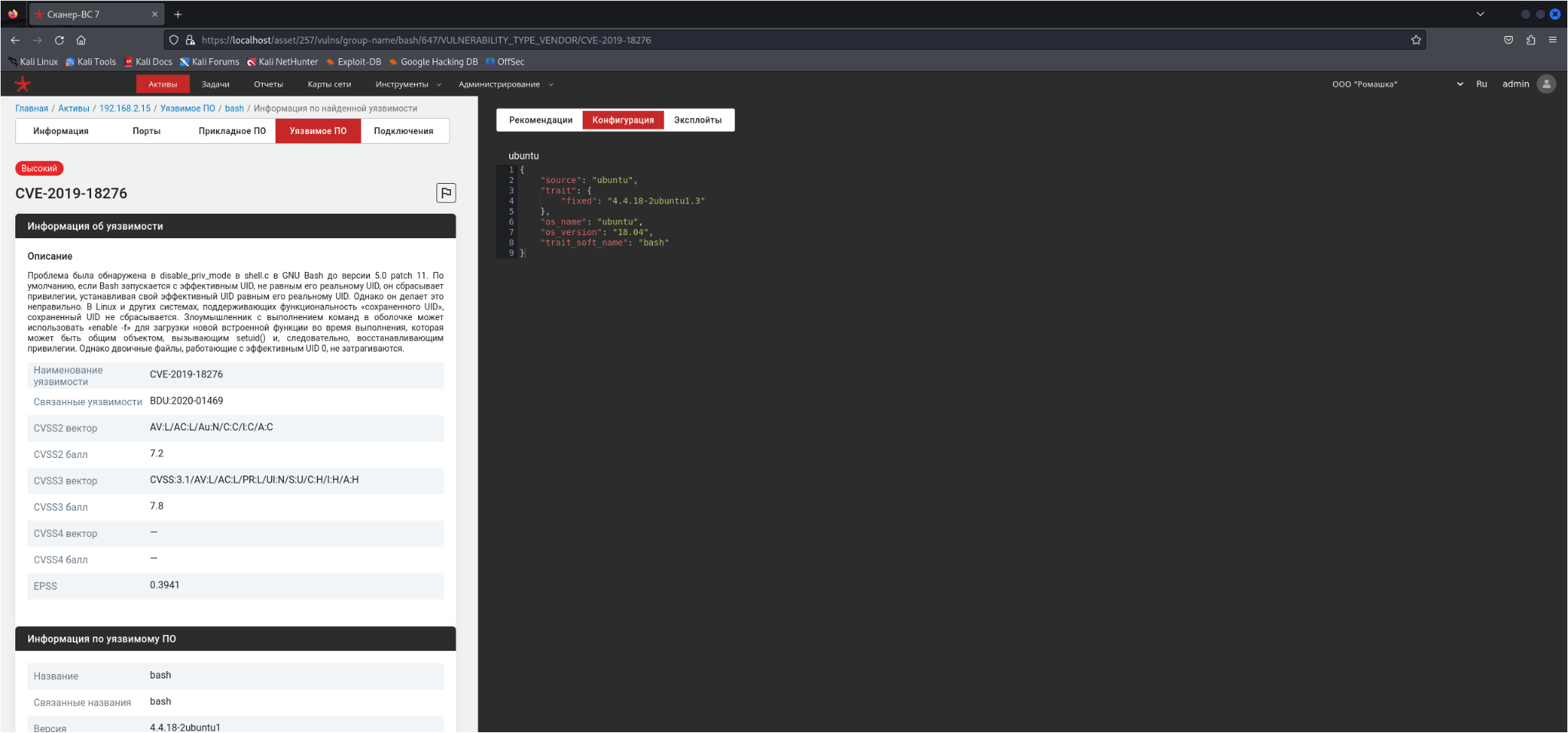
Task: Click the version value 4.4.18-2ubuntu1
Action: coord(185,728)
